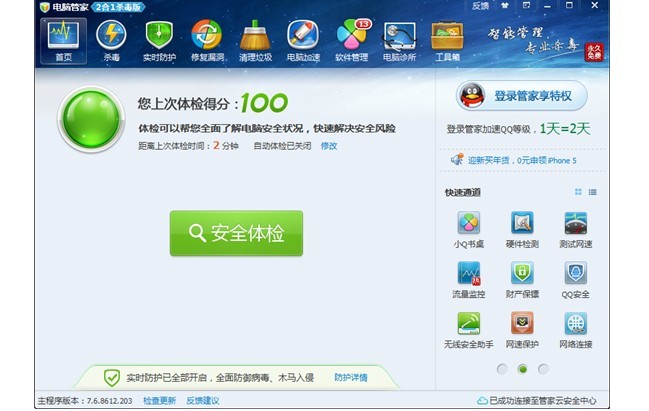The image size is (649, 411).
Task: Click the 快速通道 heading
Action: 463,192
